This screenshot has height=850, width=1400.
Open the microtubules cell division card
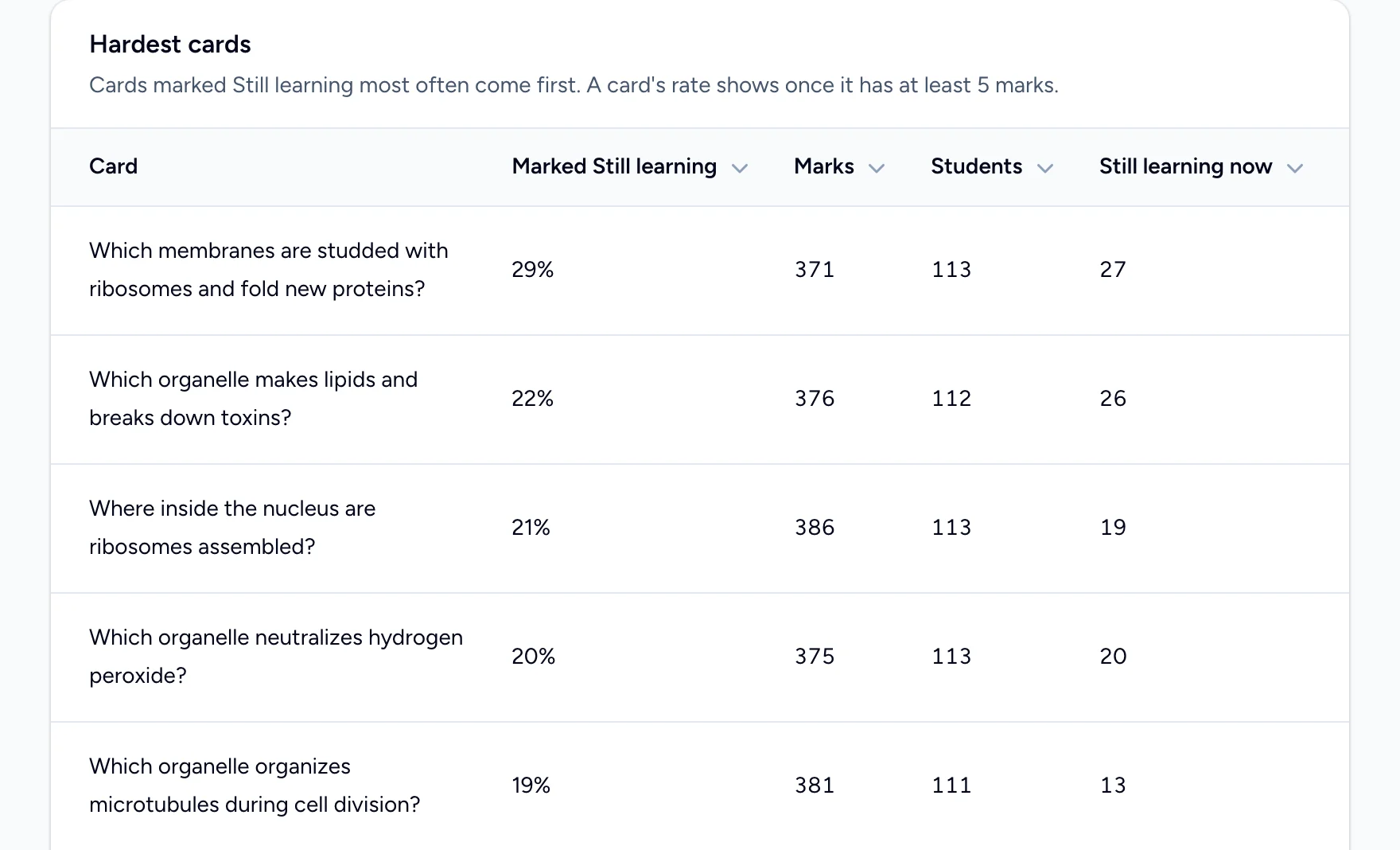(255, 786)
